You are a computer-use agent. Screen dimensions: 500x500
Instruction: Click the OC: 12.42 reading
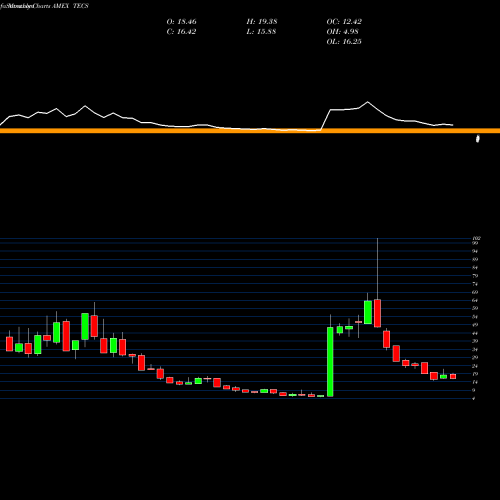point(344,22)
